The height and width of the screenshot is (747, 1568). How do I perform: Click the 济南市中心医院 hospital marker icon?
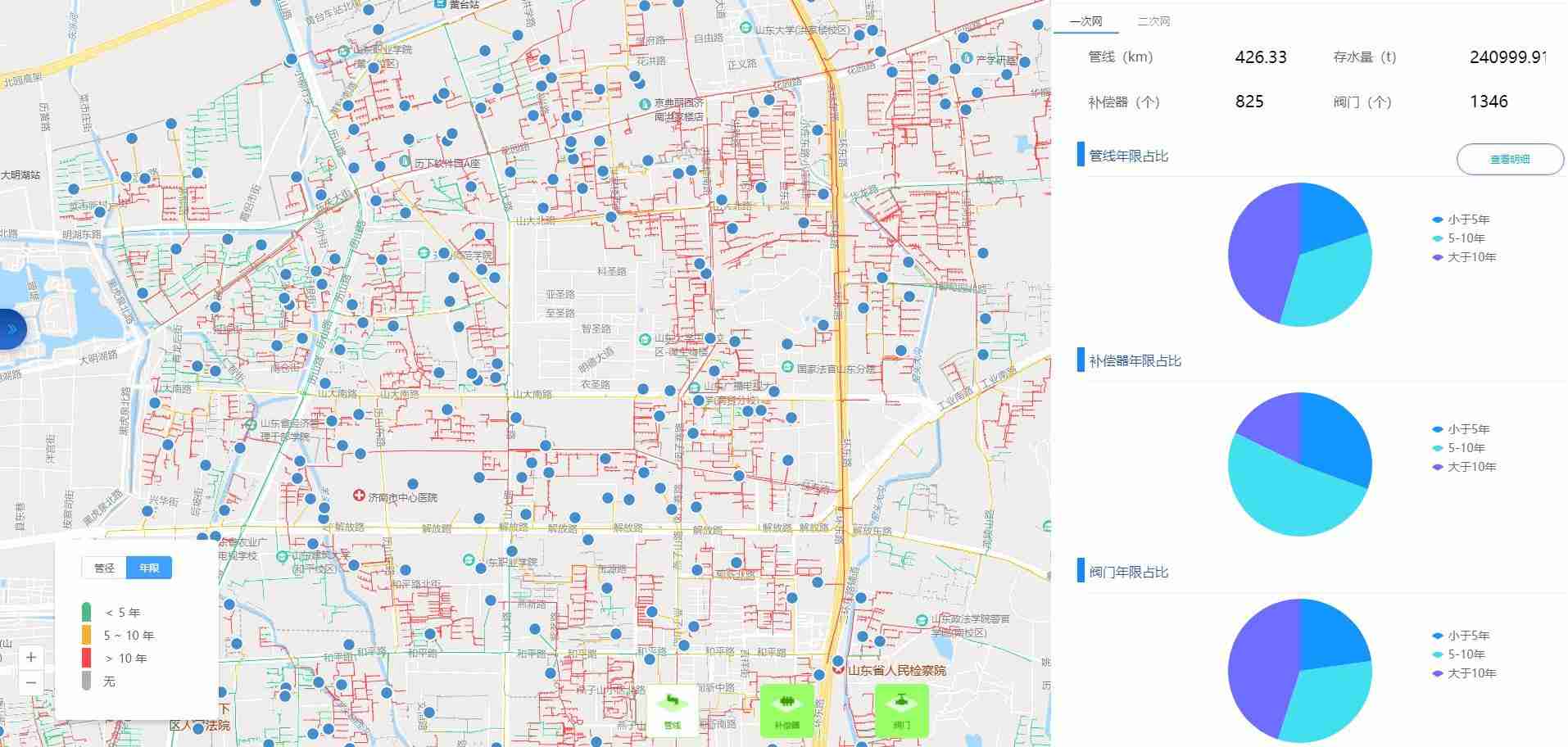pyautogui.click(x=359, y=496)
